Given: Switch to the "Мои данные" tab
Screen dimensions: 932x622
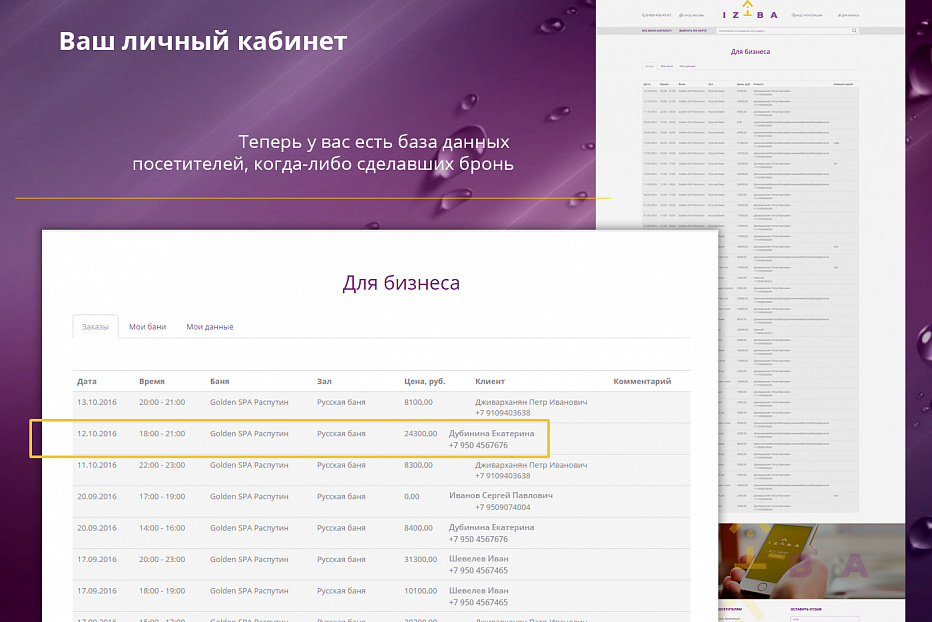Looking at the screenshot, I should coord(210,327).
